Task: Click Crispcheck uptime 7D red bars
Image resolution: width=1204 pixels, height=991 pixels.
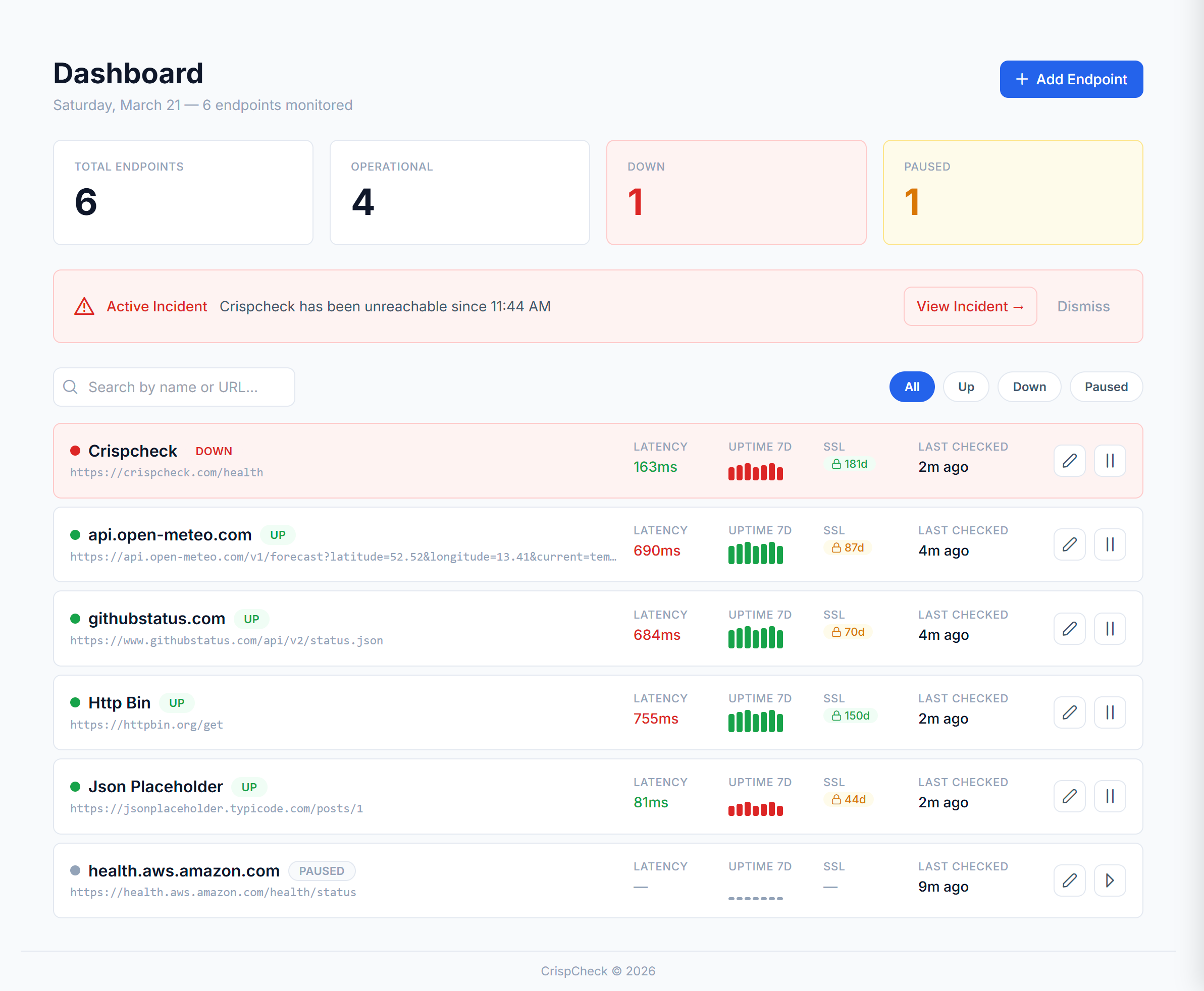Action: point(755,472)
